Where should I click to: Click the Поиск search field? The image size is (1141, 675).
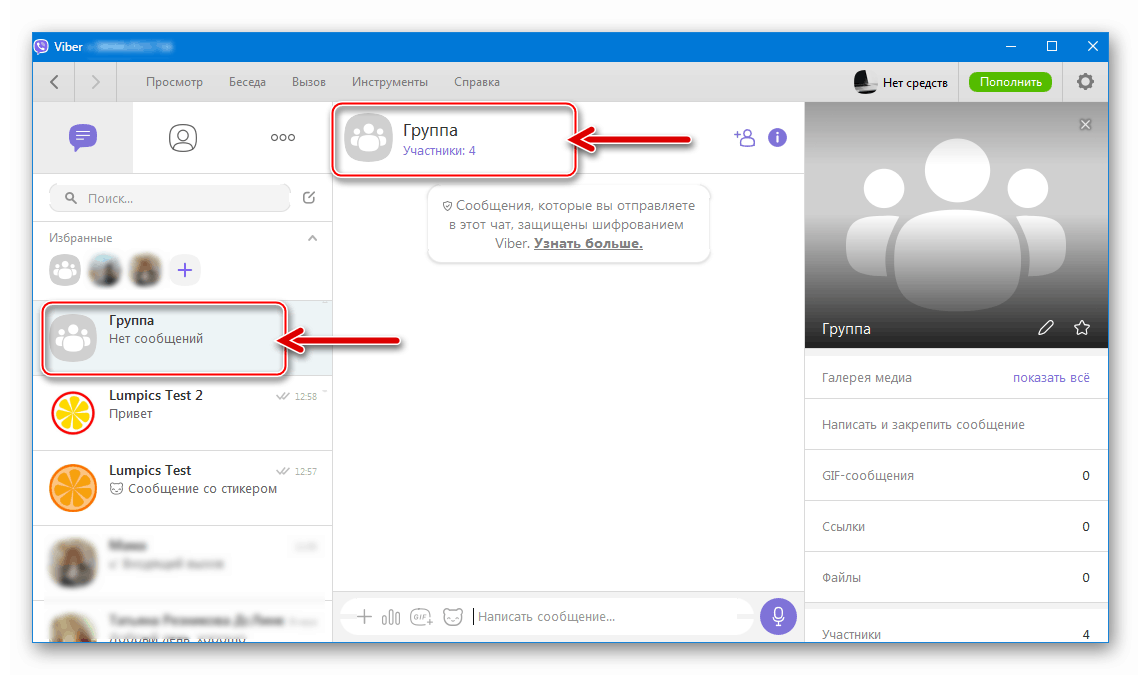[x=170, y=198]
